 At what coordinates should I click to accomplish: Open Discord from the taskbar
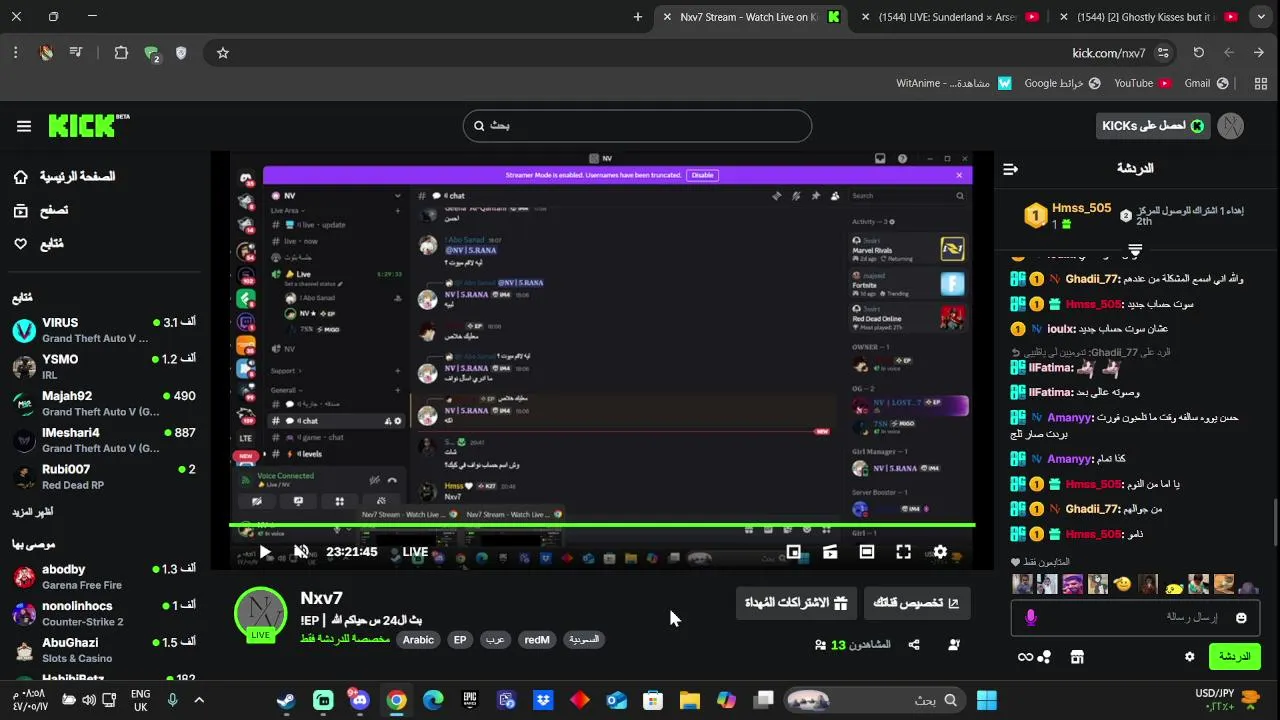360,700
